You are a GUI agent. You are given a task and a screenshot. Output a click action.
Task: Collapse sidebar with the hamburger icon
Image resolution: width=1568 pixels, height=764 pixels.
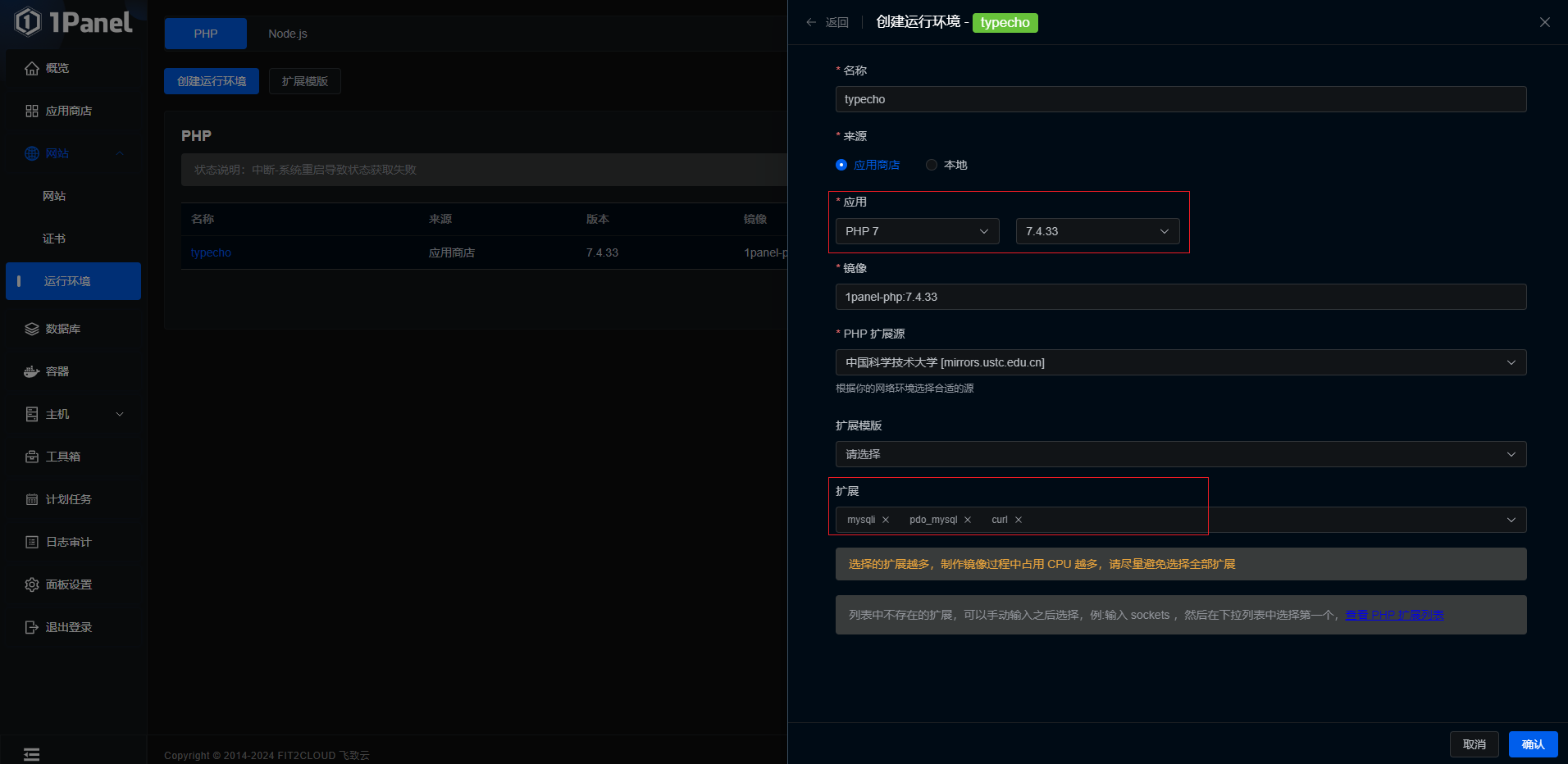(x=32, y=755)
